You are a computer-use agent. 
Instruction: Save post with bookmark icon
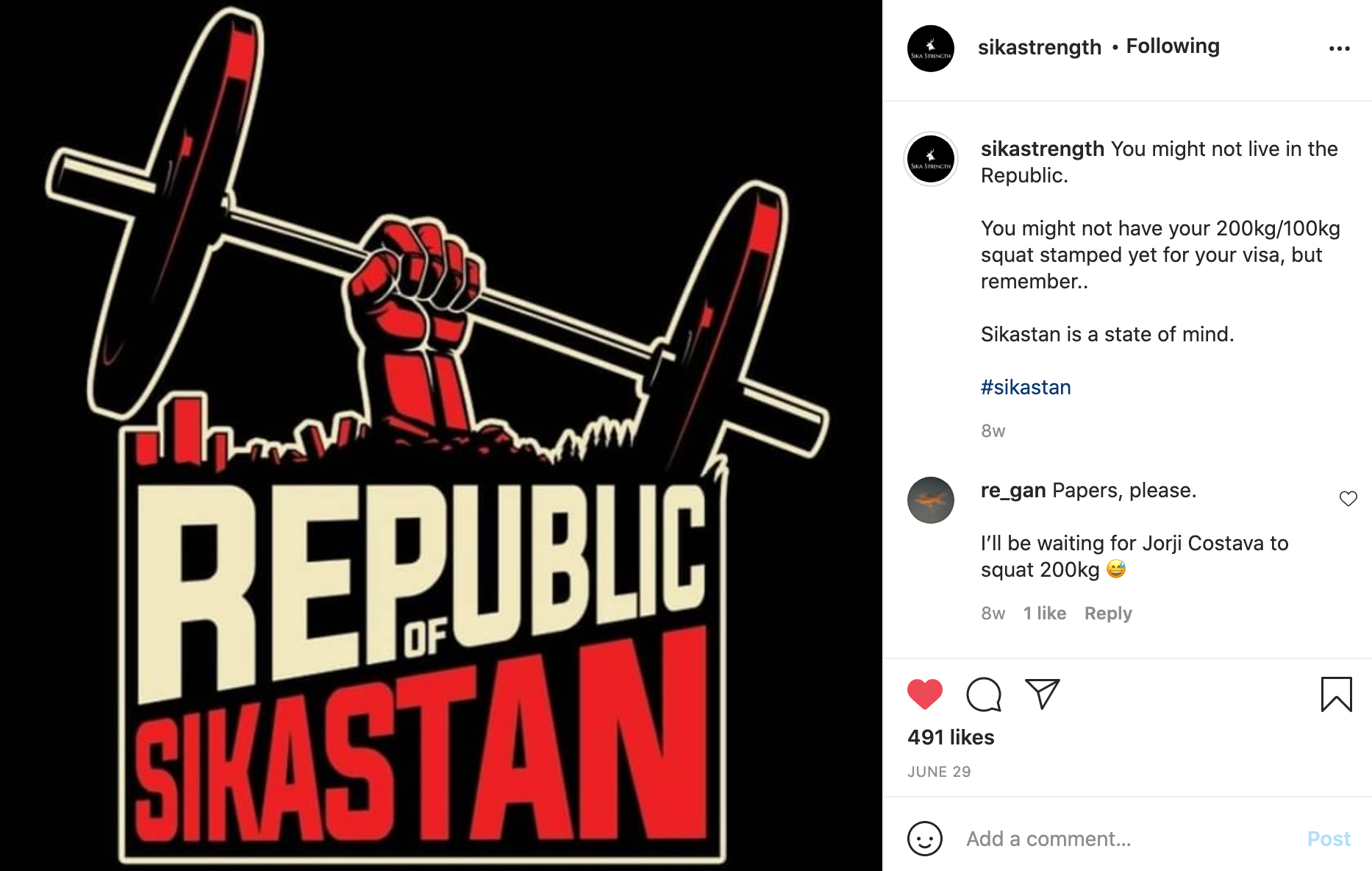tap(1336, 694)
